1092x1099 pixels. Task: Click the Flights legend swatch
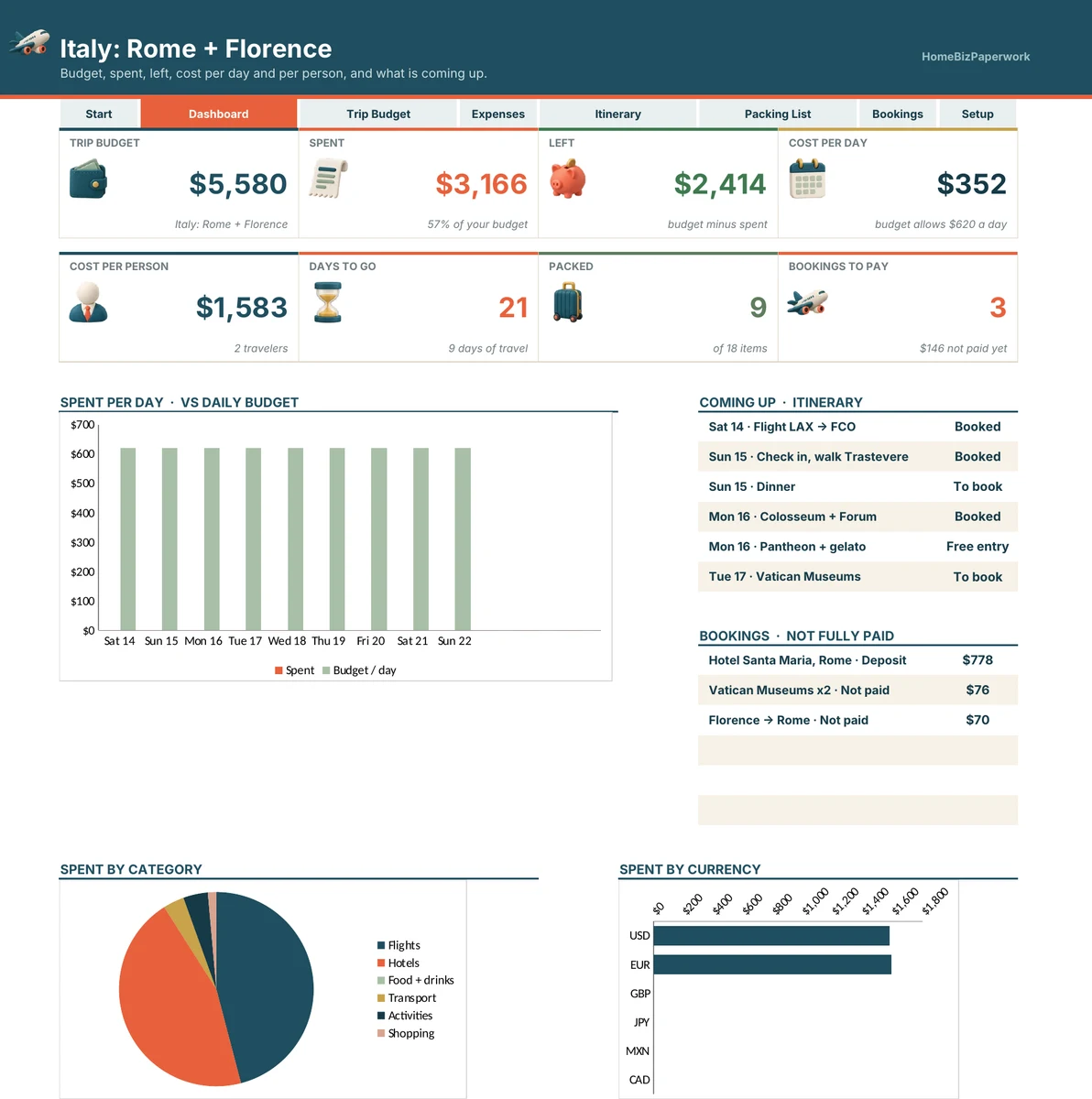(381, 945)
